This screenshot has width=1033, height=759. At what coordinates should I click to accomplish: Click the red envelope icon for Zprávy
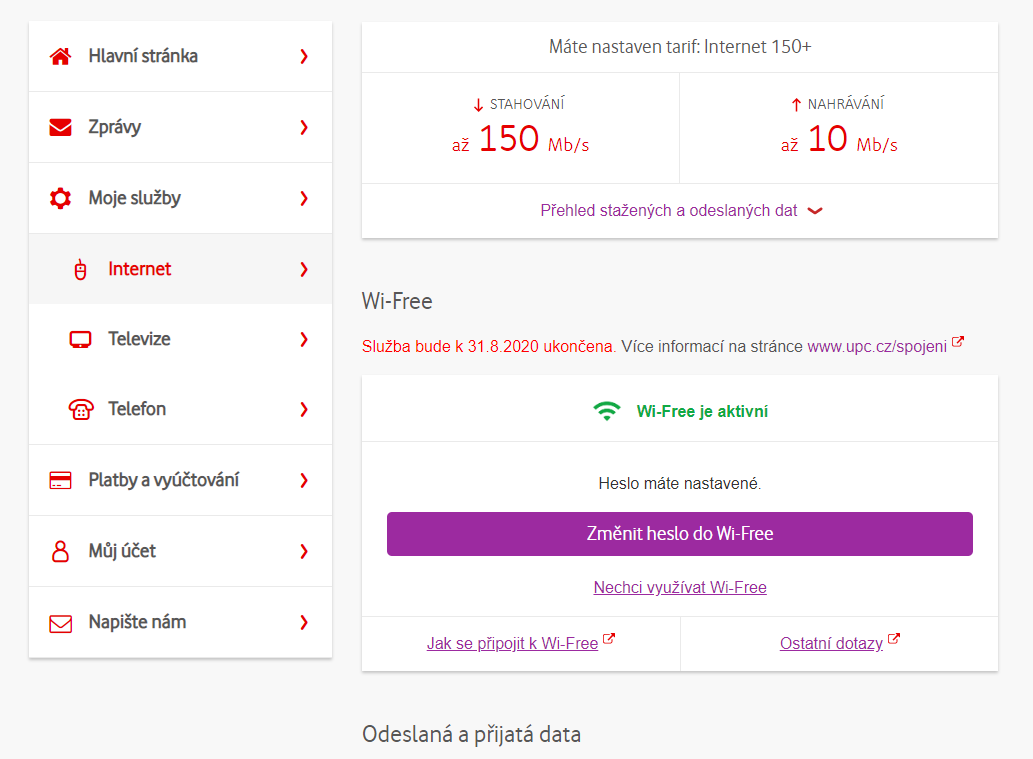click(x=61, y=127)
